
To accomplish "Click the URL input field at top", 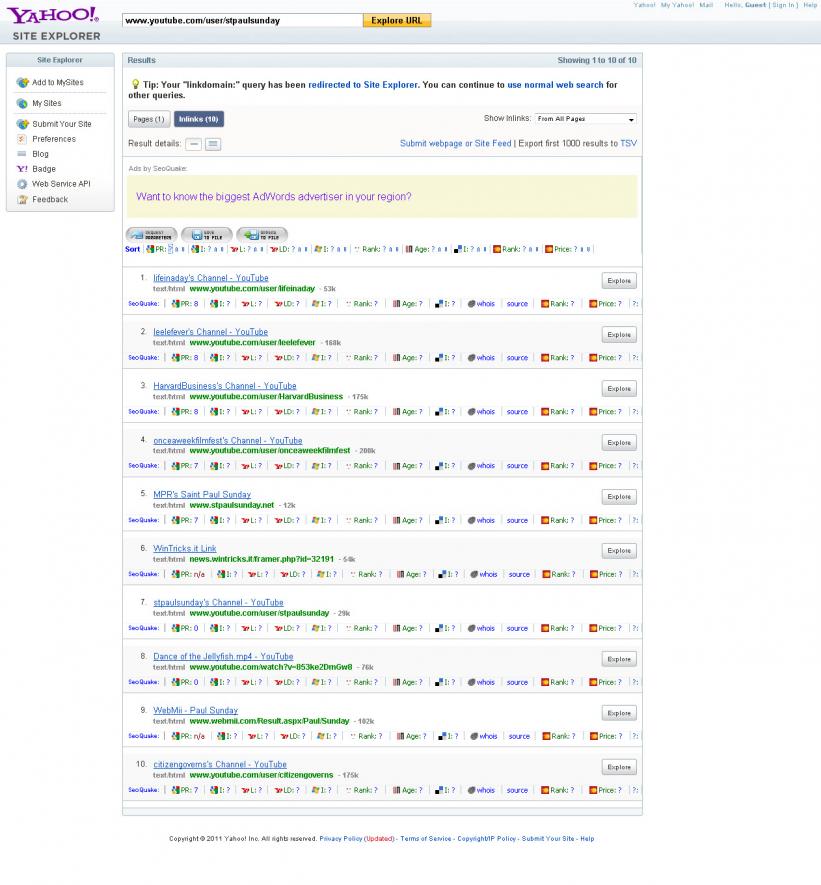I will (241, 20).
